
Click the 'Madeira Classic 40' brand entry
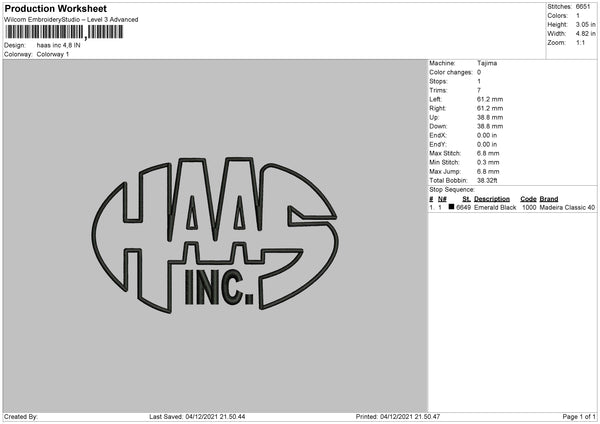tap(567, 207)
